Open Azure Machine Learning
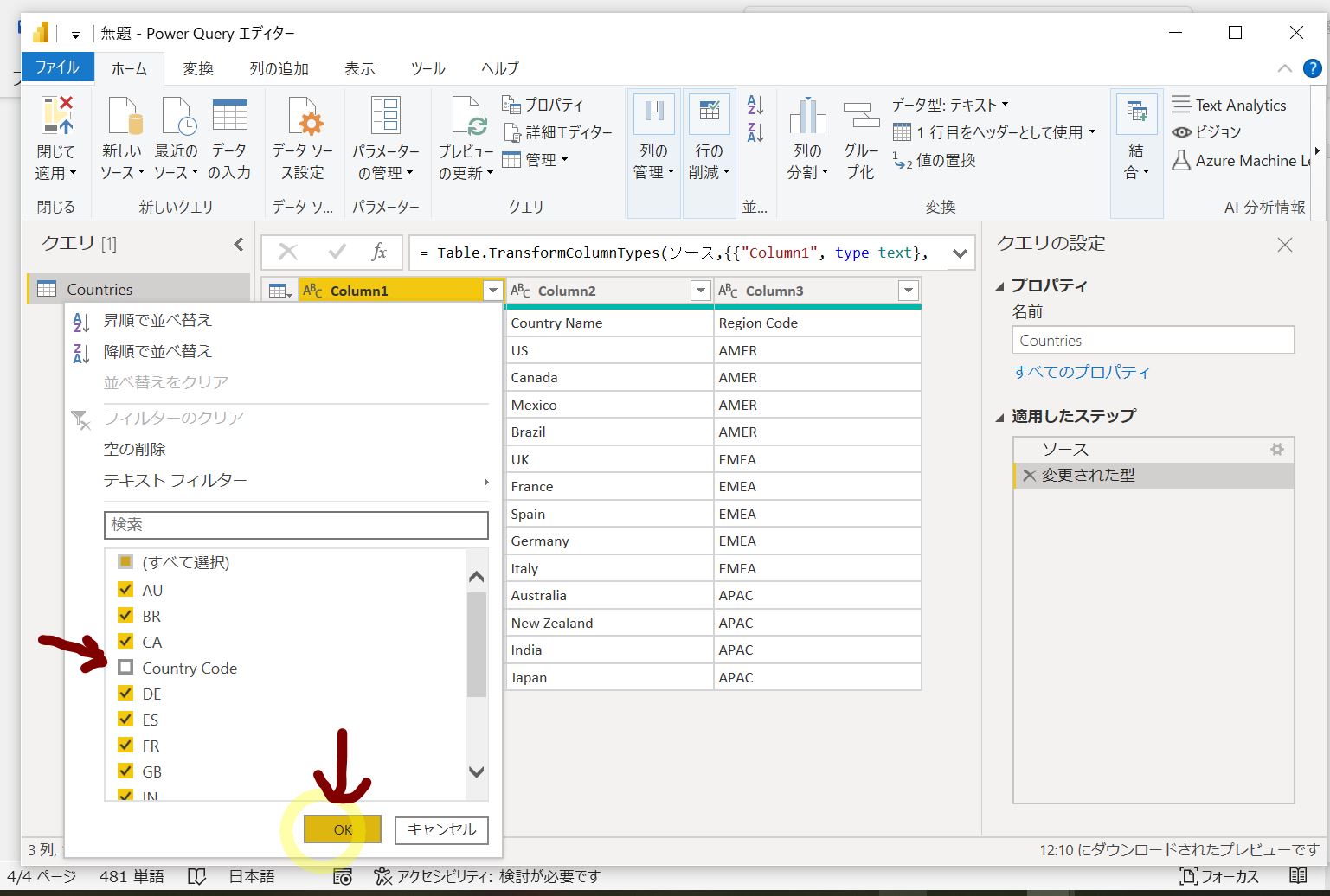The width and height of the screenshot is (1330, 896). pos(1243,161)
